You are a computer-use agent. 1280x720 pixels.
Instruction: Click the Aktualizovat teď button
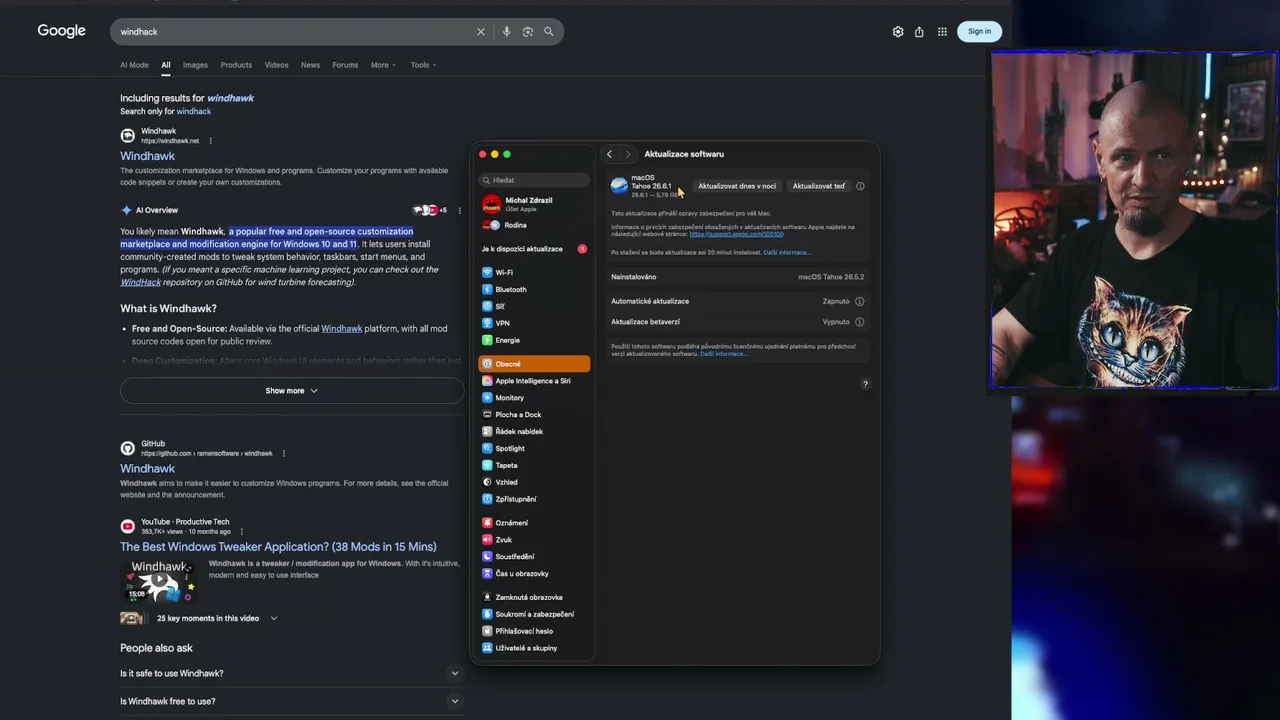click(819, 186)
